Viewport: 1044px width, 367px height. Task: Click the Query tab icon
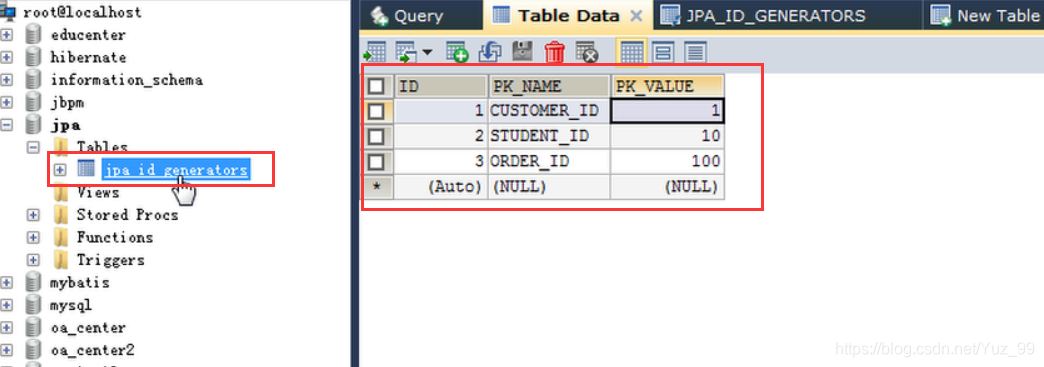coord(380,16)
